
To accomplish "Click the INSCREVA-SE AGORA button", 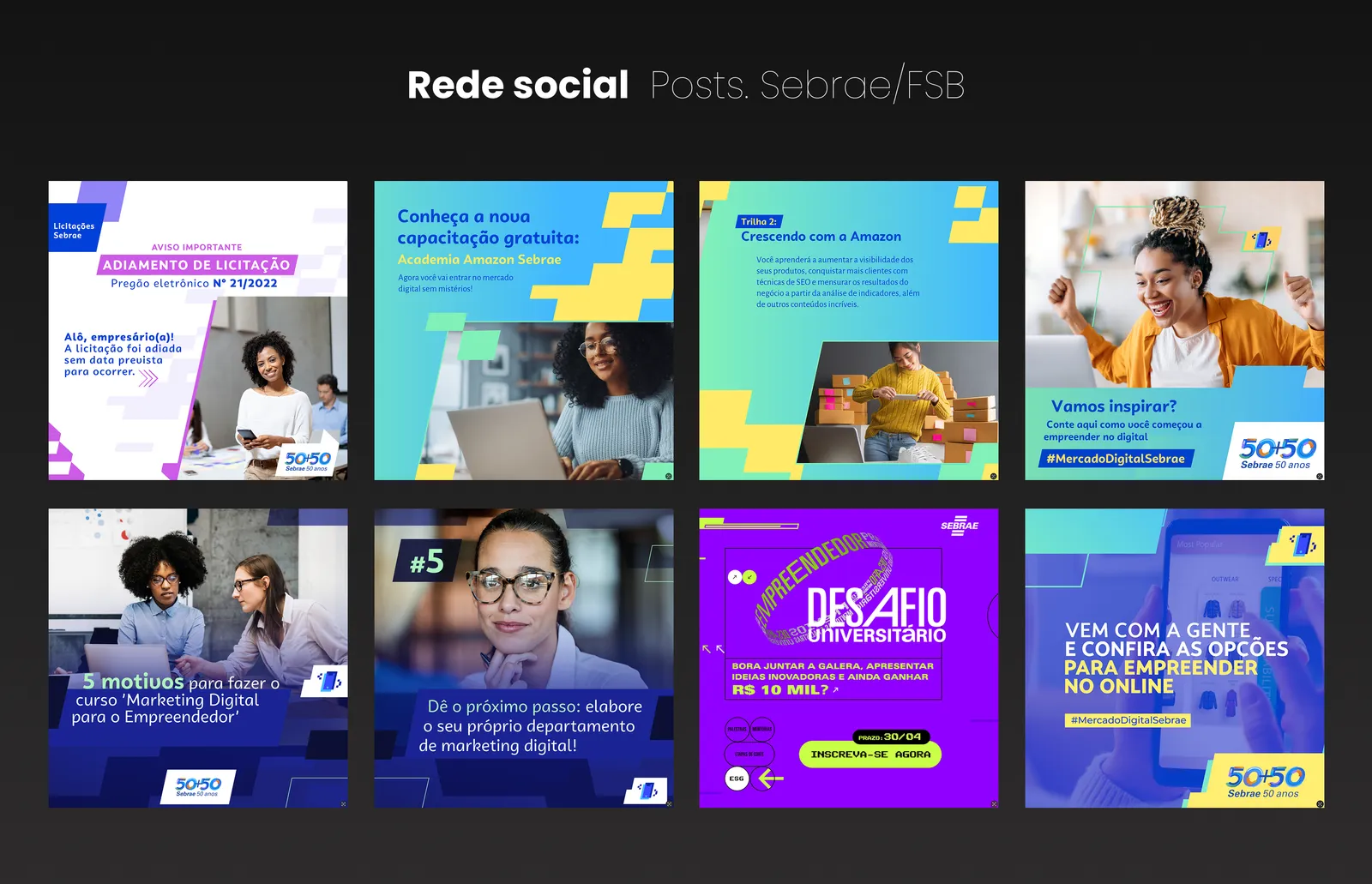I will pos(870,755).
